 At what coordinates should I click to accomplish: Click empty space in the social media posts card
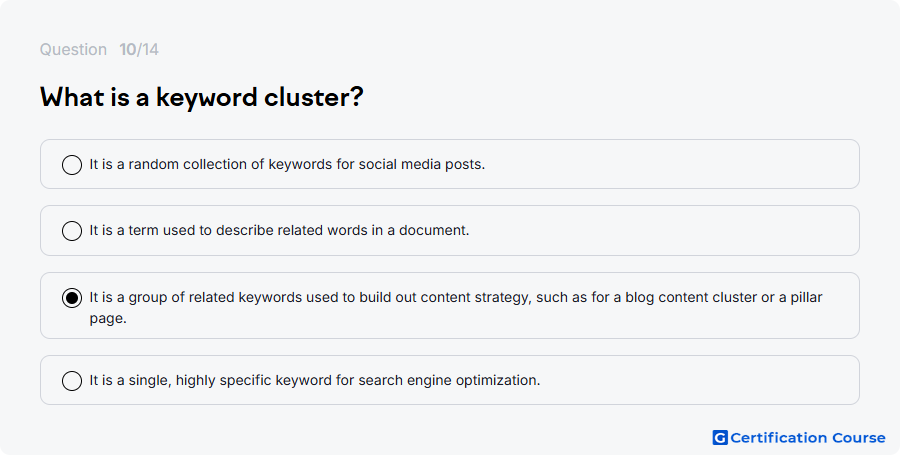coord(672,164)
